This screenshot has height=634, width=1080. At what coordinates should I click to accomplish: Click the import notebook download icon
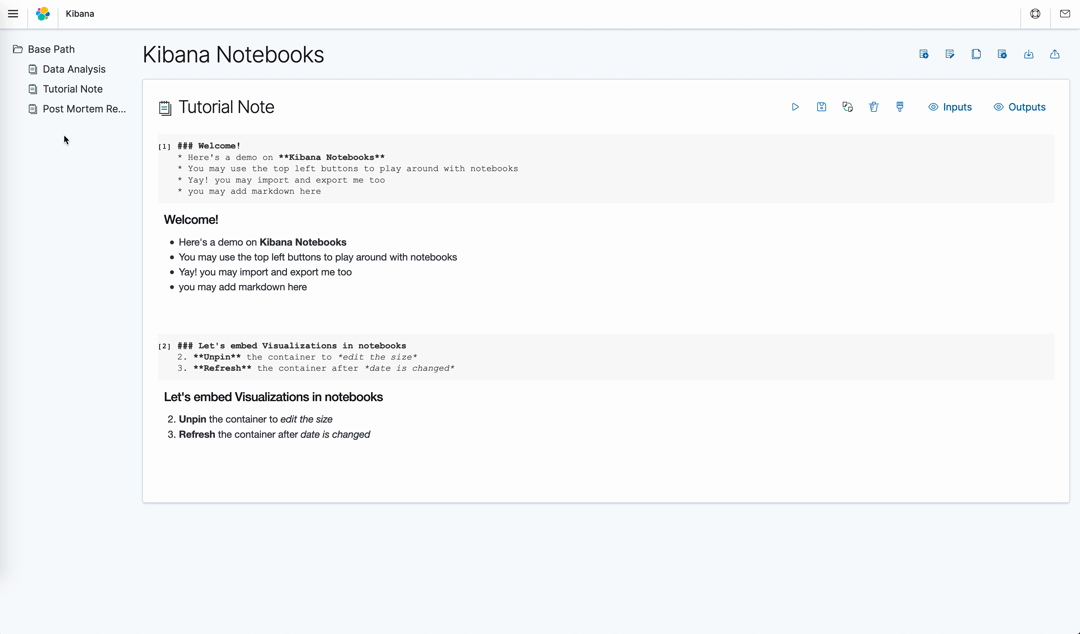pos(1028,54)
